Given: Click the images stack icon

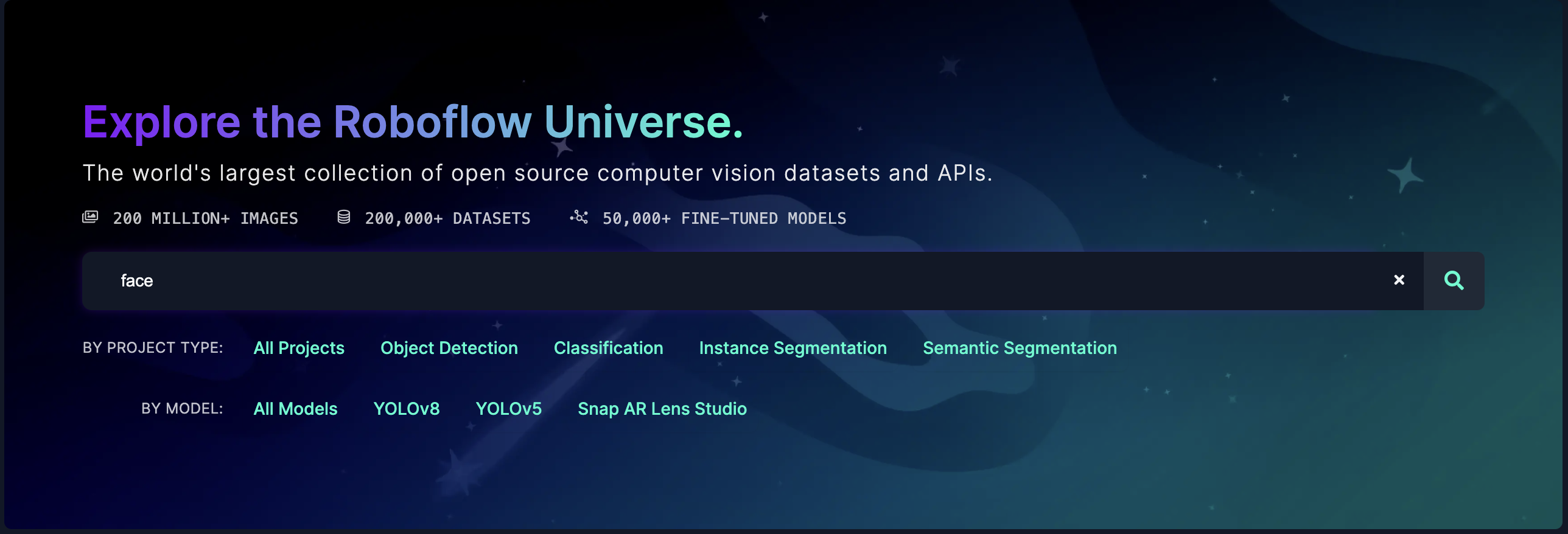Looking at the screenshot, I should pyautogui.click(x=90, y=217).
